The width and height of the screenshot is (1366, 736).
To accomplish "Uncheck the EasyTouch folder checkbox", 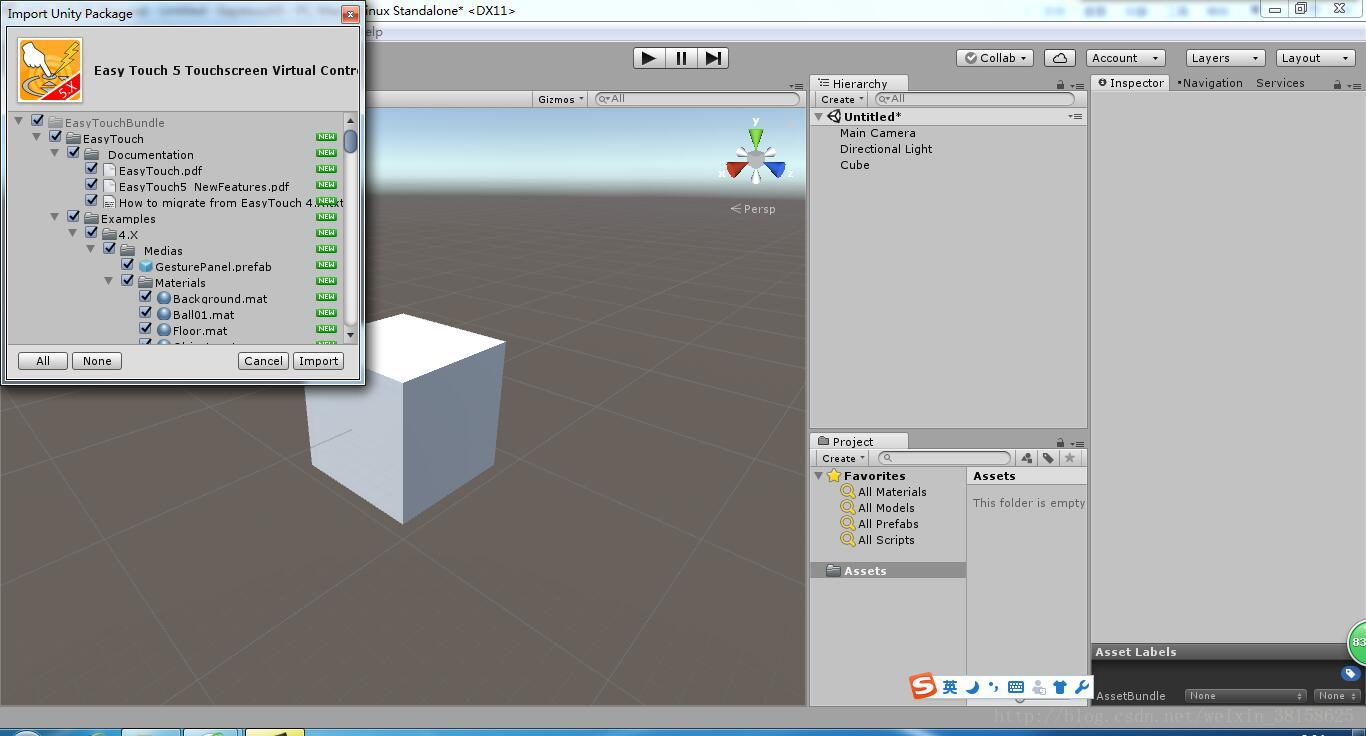I will [56, 137].
